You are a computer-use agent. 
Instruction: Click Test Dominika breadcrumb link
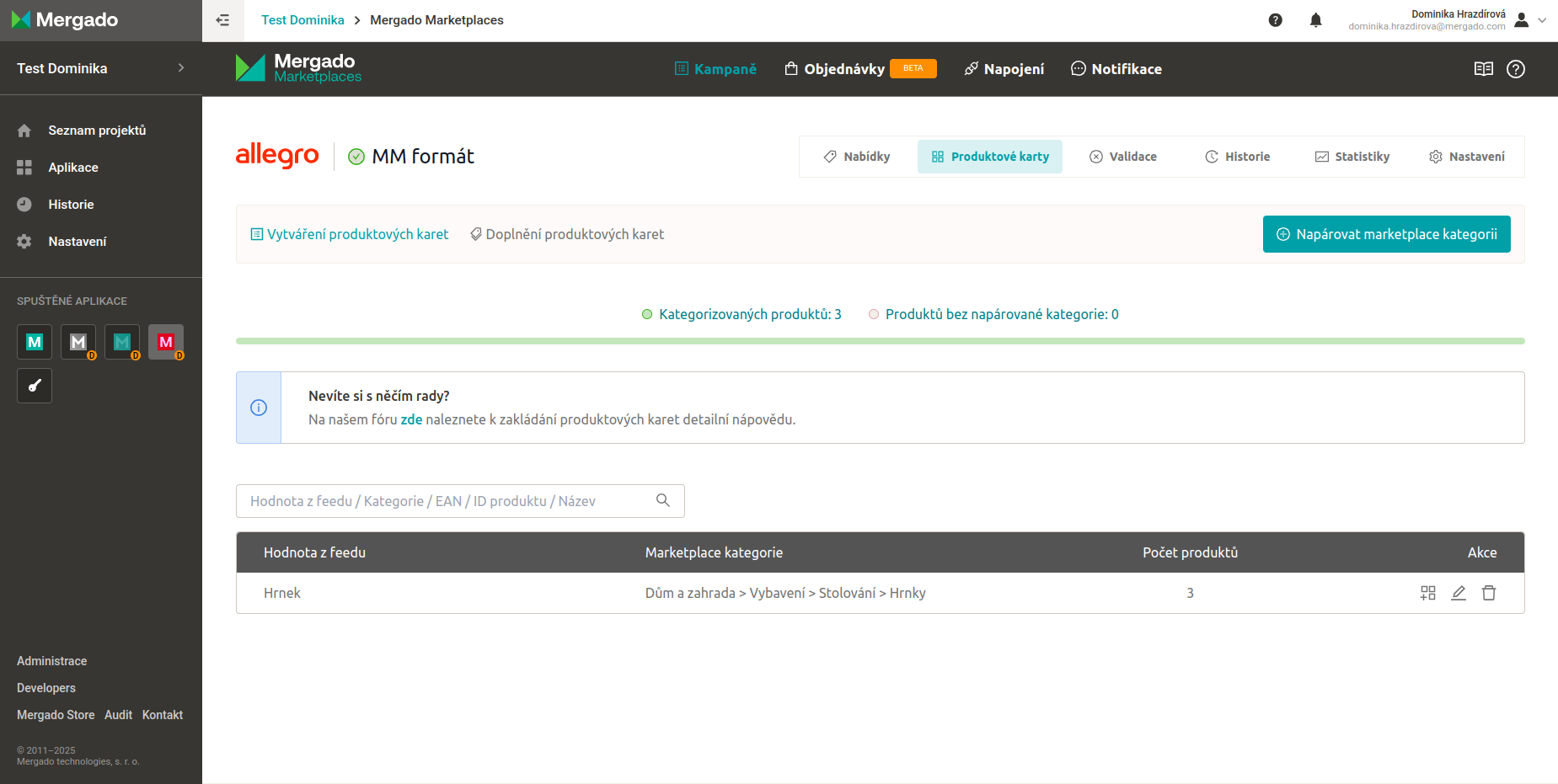pos(302,20)
